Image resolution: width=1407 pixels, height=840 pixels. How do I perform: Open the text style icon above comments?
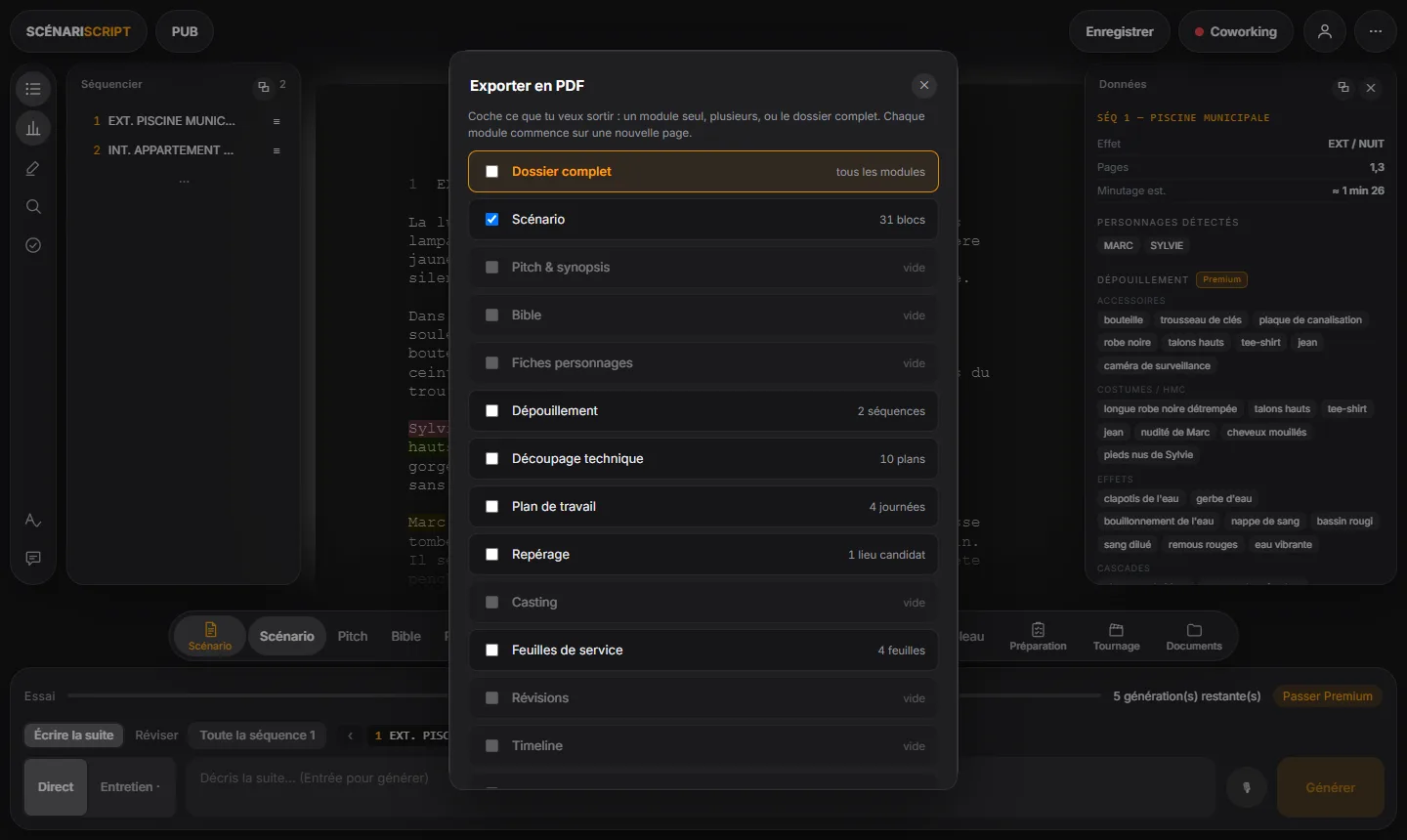[33, 520]
